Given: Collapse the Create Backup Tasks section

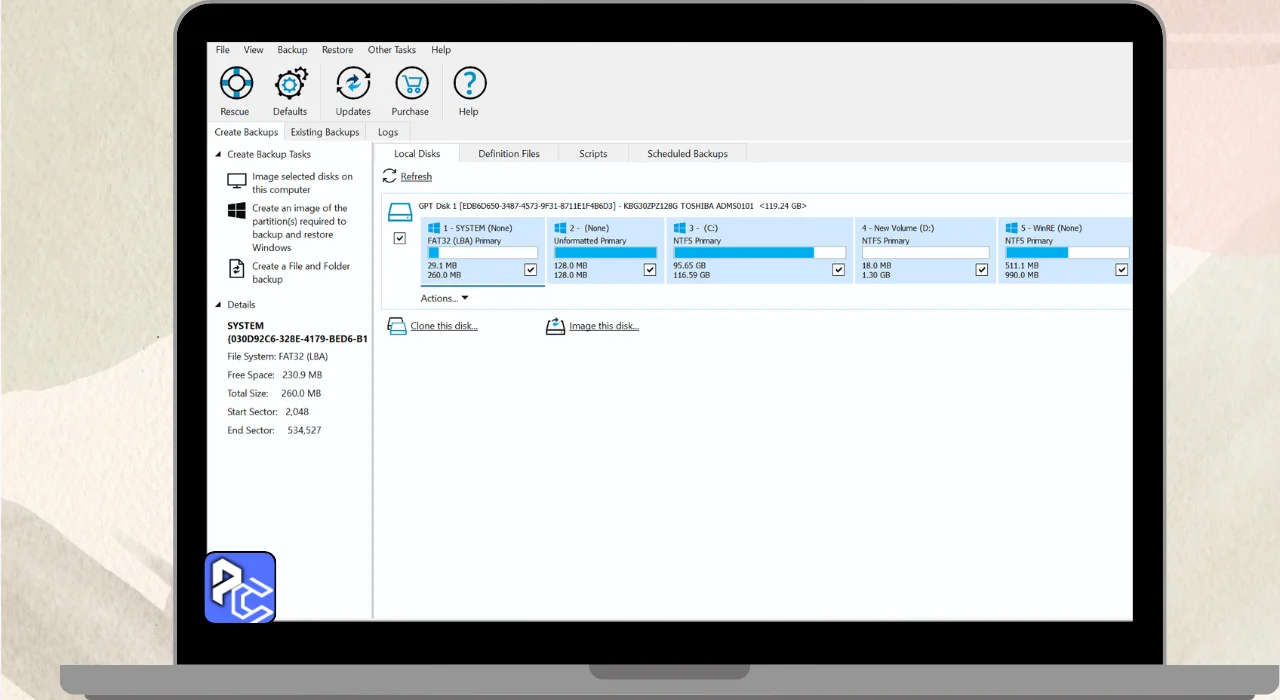Looking at the screenshot, I should 219,155.
